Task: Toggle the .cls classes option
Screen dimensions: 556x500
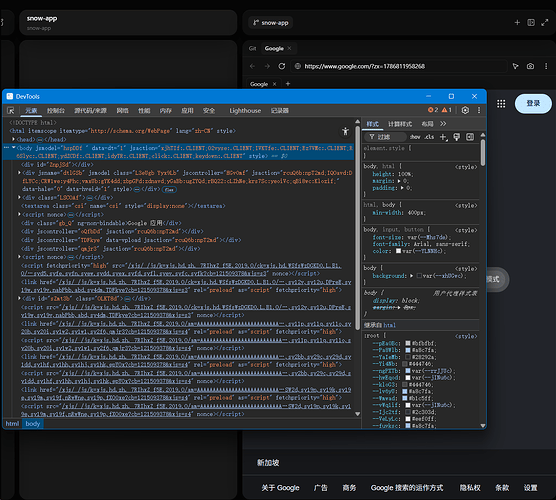Action: [429, 137]
